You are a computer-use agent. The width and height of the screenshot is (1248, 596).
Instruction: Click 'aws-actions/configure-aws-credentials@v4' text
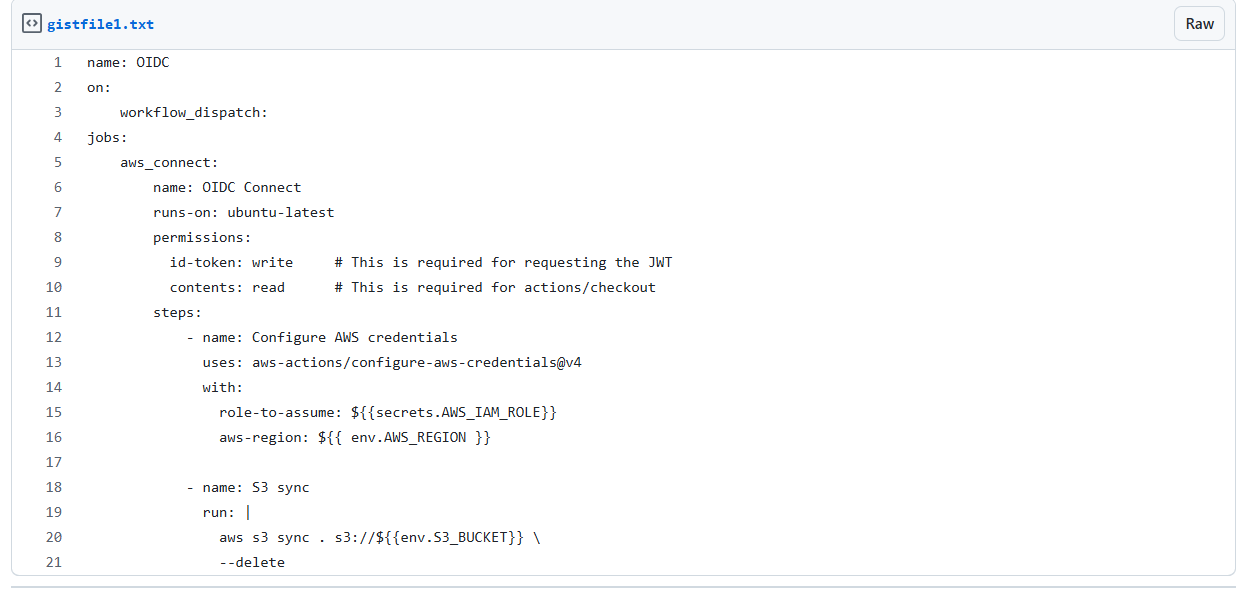point(416,362)
